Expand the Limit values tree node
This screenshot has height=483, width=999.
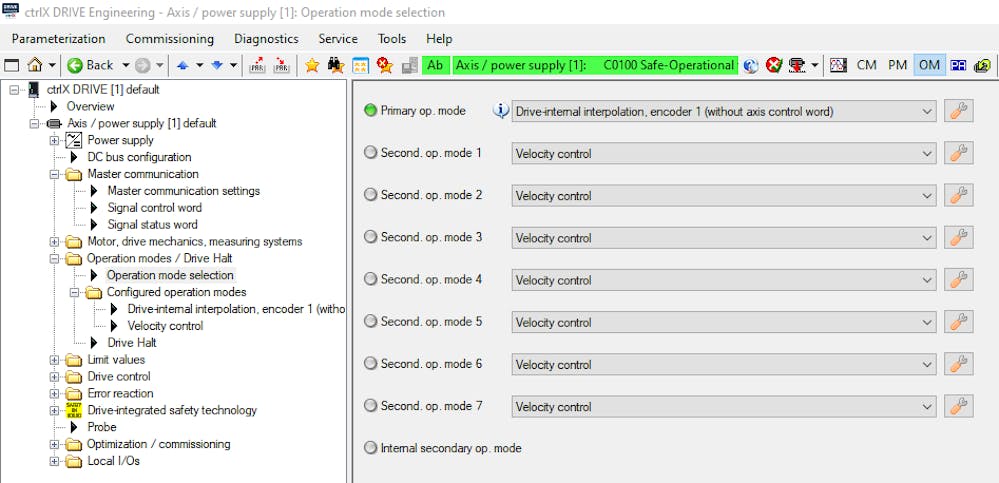(x=54, y=360)
